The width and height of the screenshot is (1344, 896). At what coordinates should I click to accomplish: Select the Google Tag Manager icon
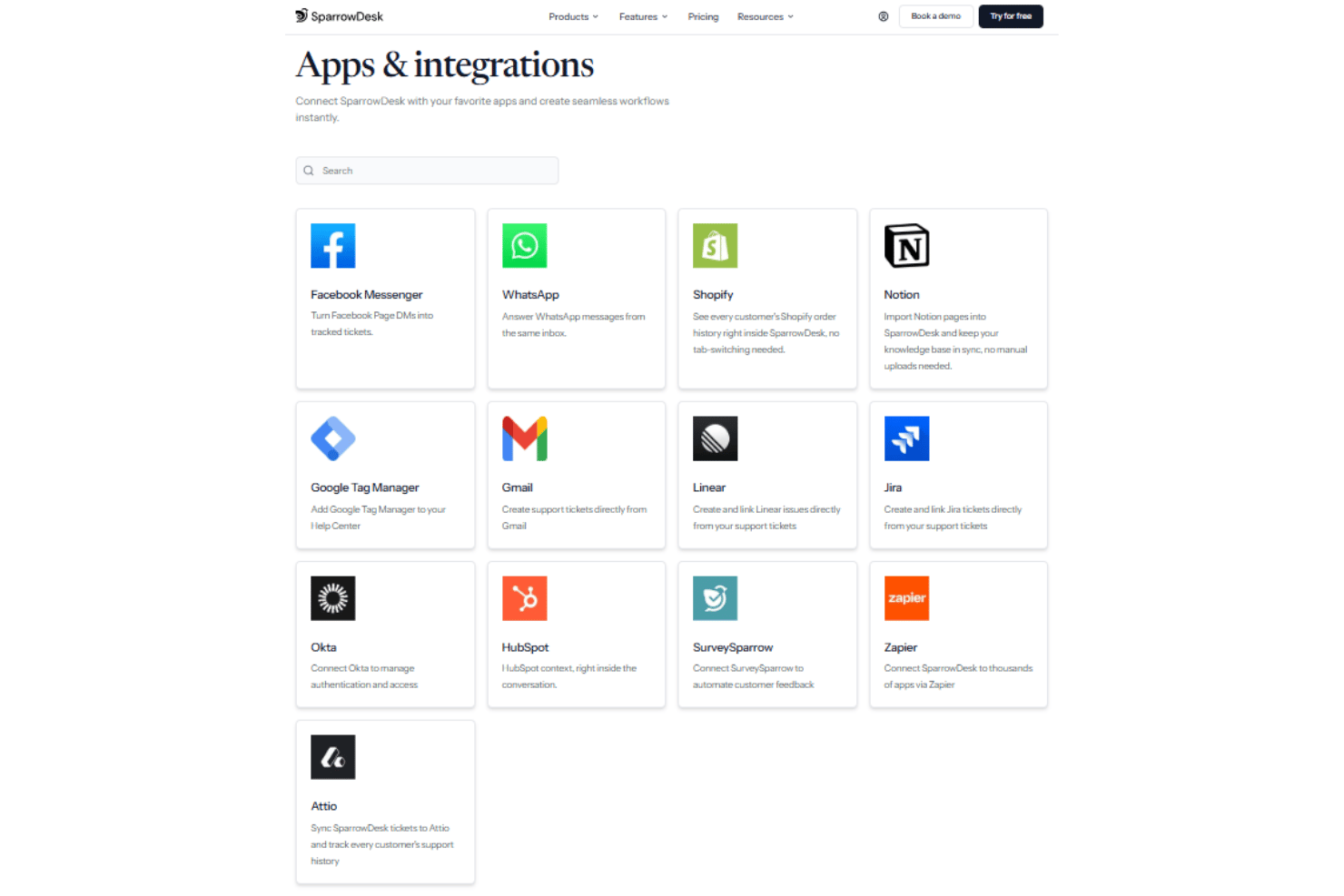[333, 438]
